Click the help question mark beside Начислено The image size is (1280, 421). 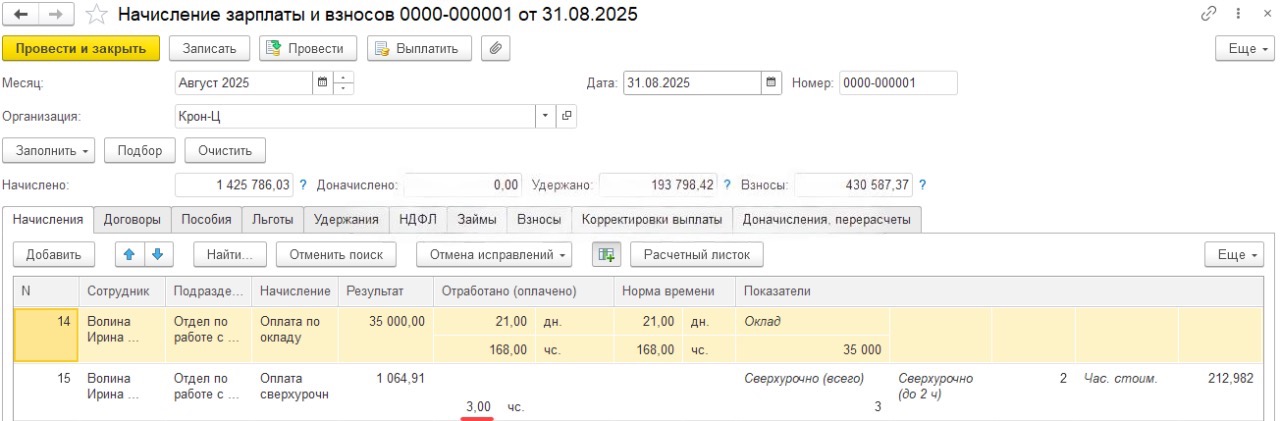tap(303, 185)
